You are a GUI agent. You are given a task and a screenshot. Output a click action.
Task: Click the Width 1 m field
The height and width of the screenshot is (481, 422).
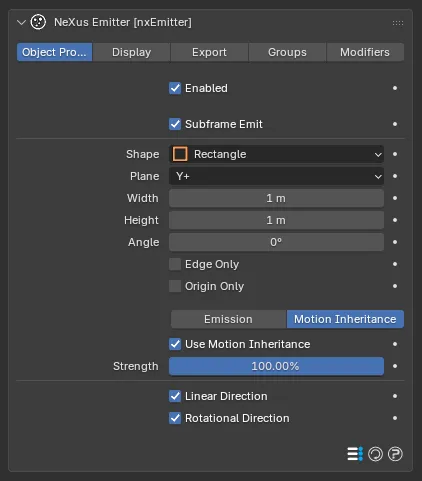click(276, 198)
